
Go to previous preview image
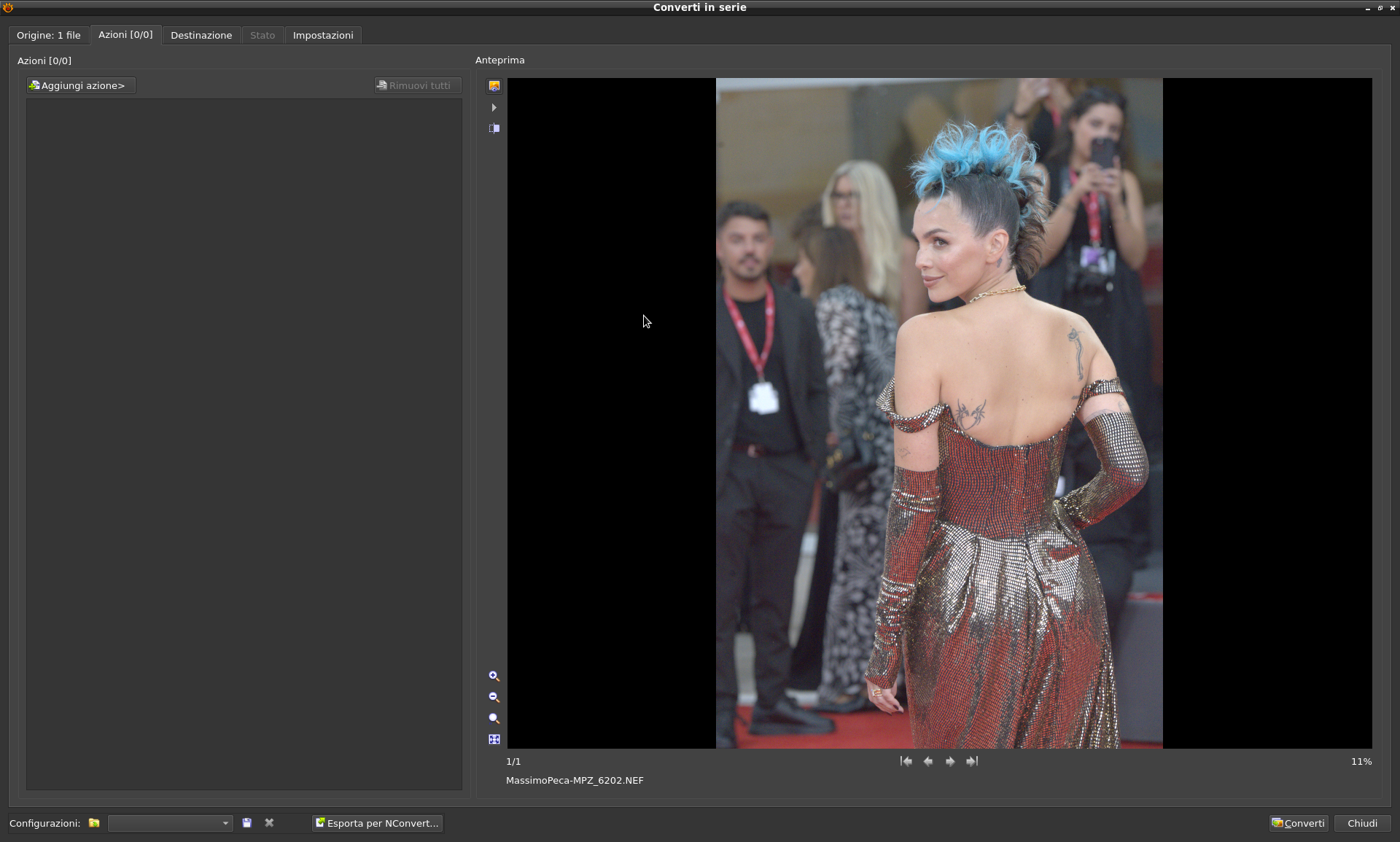pyautogui.click(x=928, y=761)
